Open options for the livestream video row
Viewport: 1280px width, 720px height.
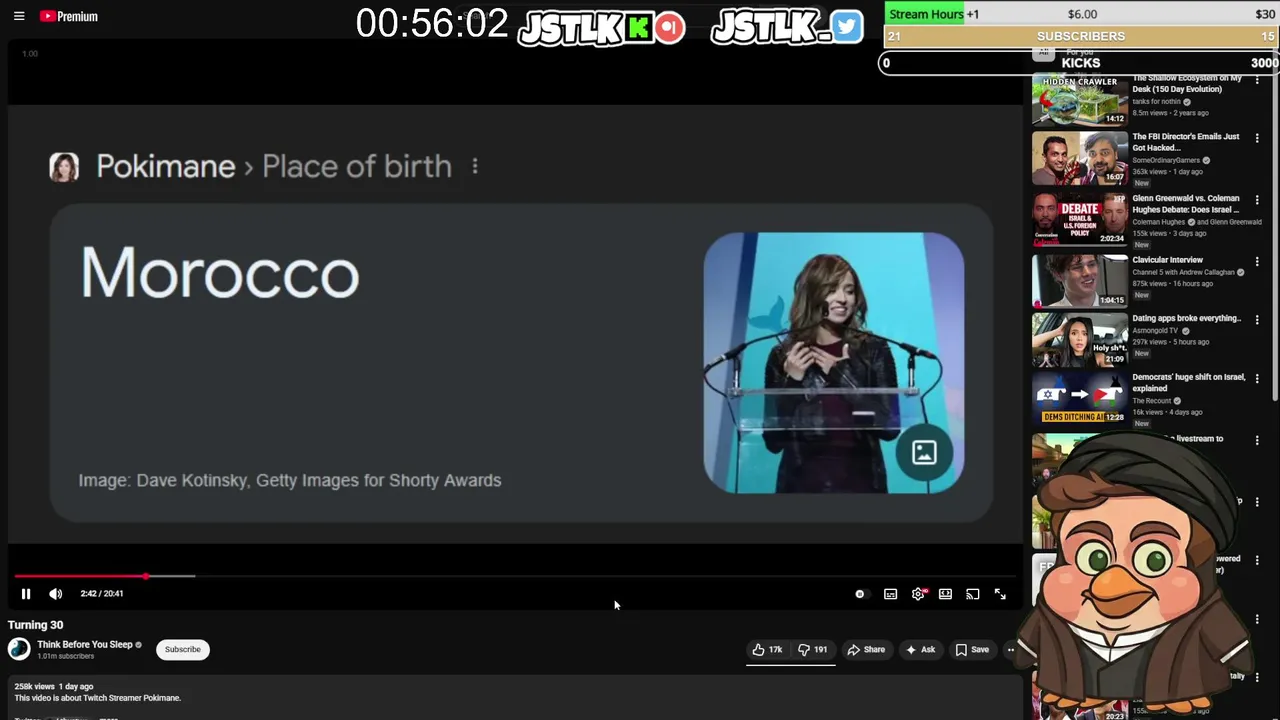(x=1257, y=440)
